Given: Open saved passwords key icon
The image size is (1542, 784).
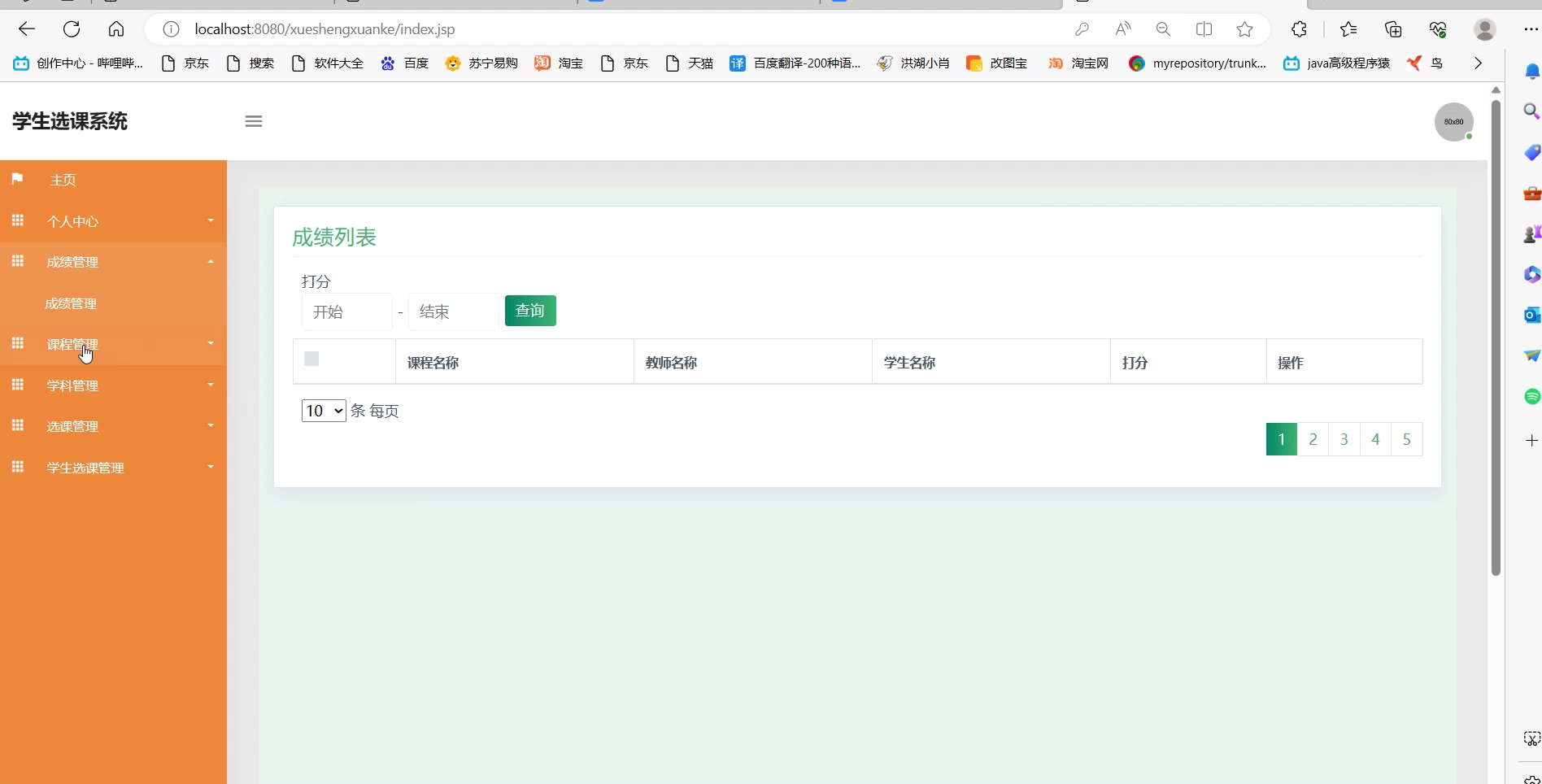Looking at the screenshot, I should pos(1082,29).
